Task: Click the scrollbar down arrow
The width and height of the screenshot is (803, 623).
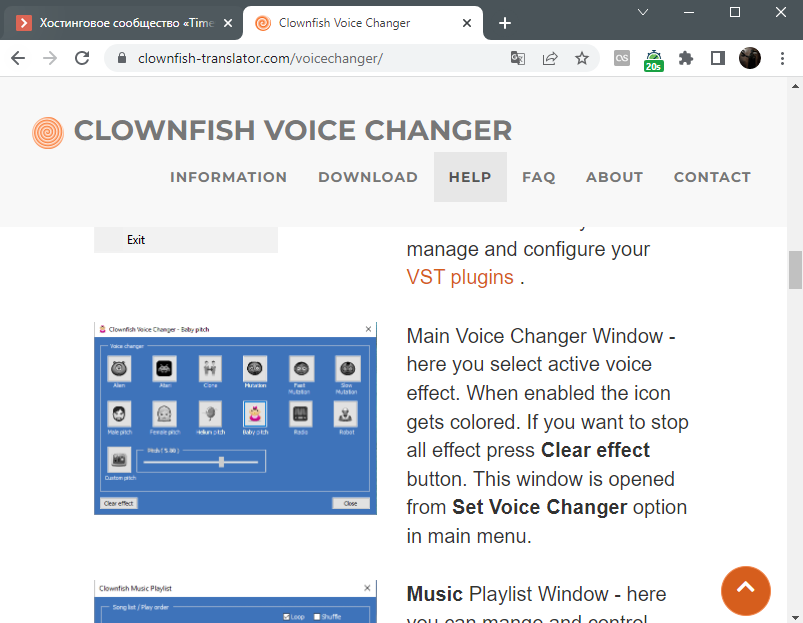Action: (795, 617)
